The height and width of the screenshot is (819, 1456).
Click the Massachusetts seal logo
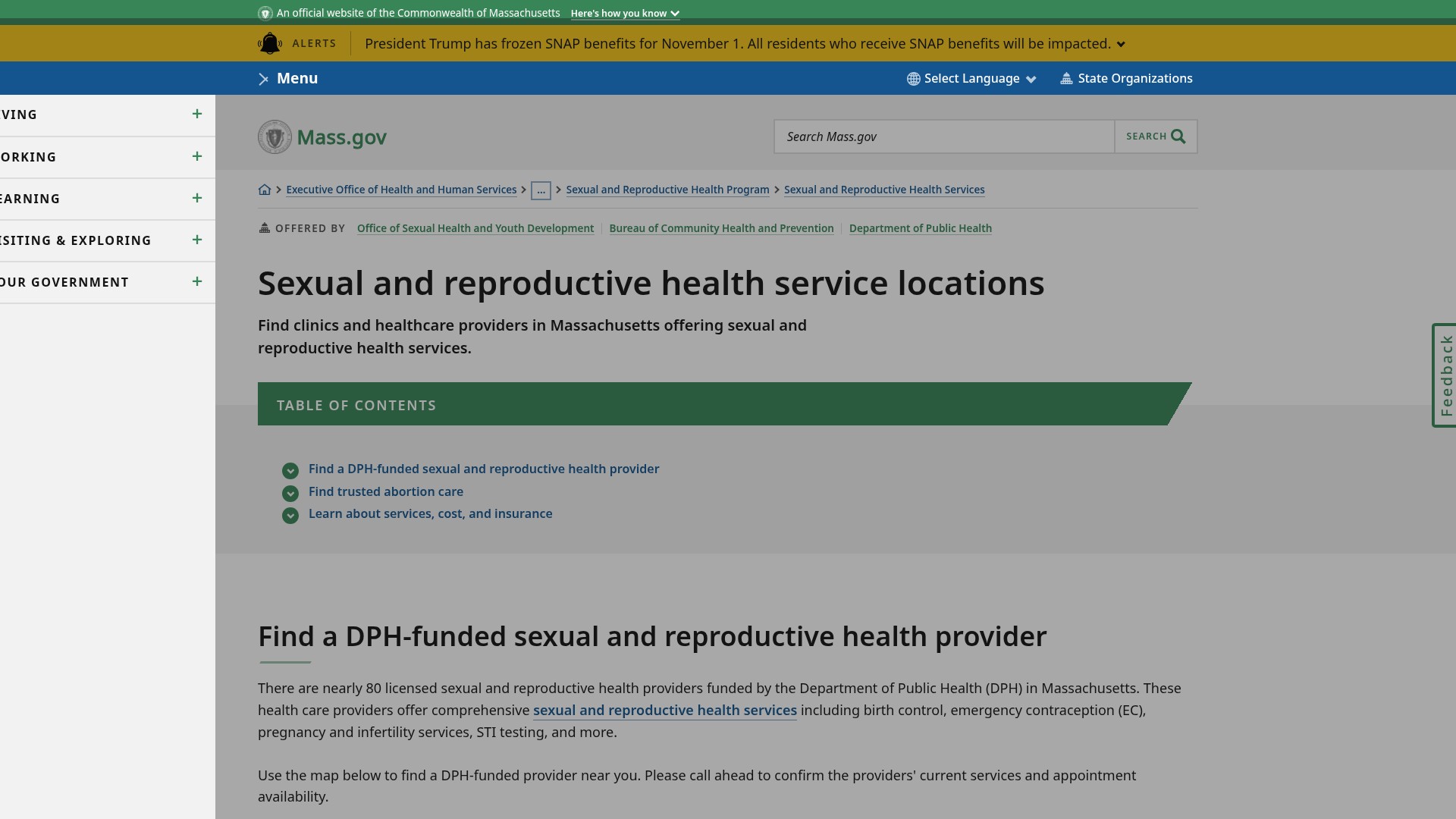tap(275, 137)
